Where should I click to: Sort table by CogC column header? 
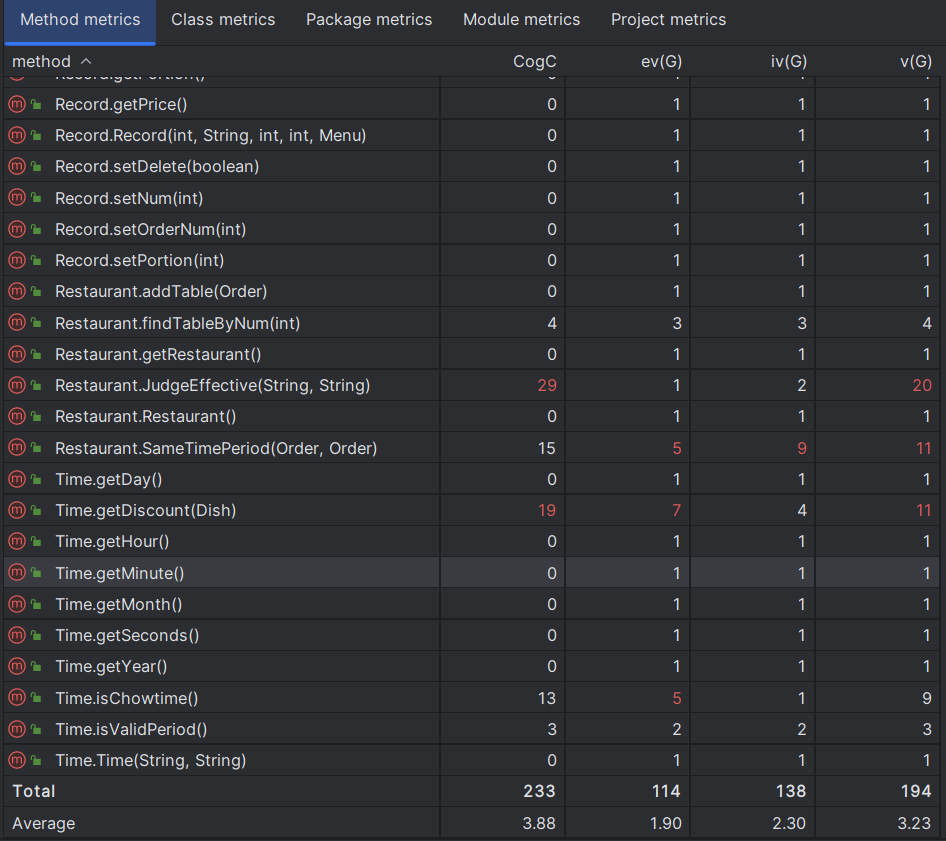[x=534, y=62]
